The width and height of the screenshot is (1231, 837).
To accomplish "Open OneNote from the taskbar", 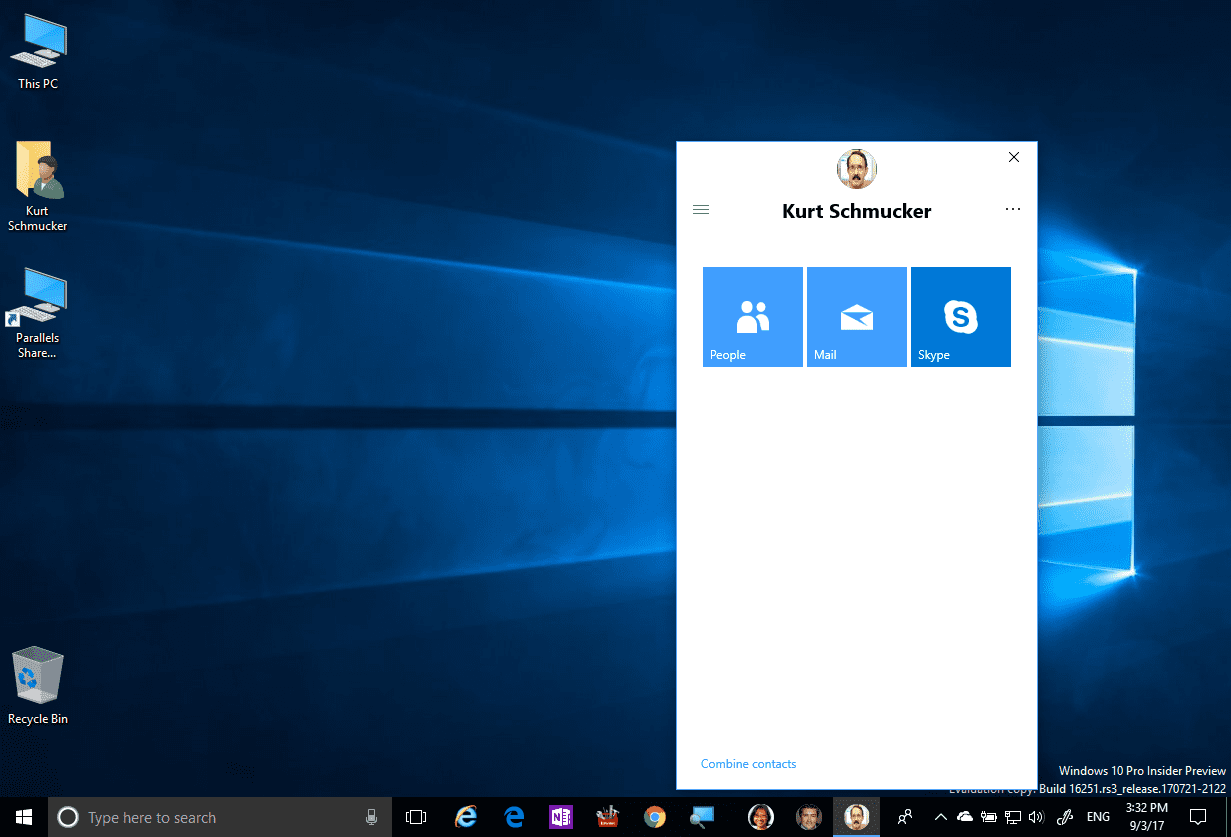I will 561,817.
